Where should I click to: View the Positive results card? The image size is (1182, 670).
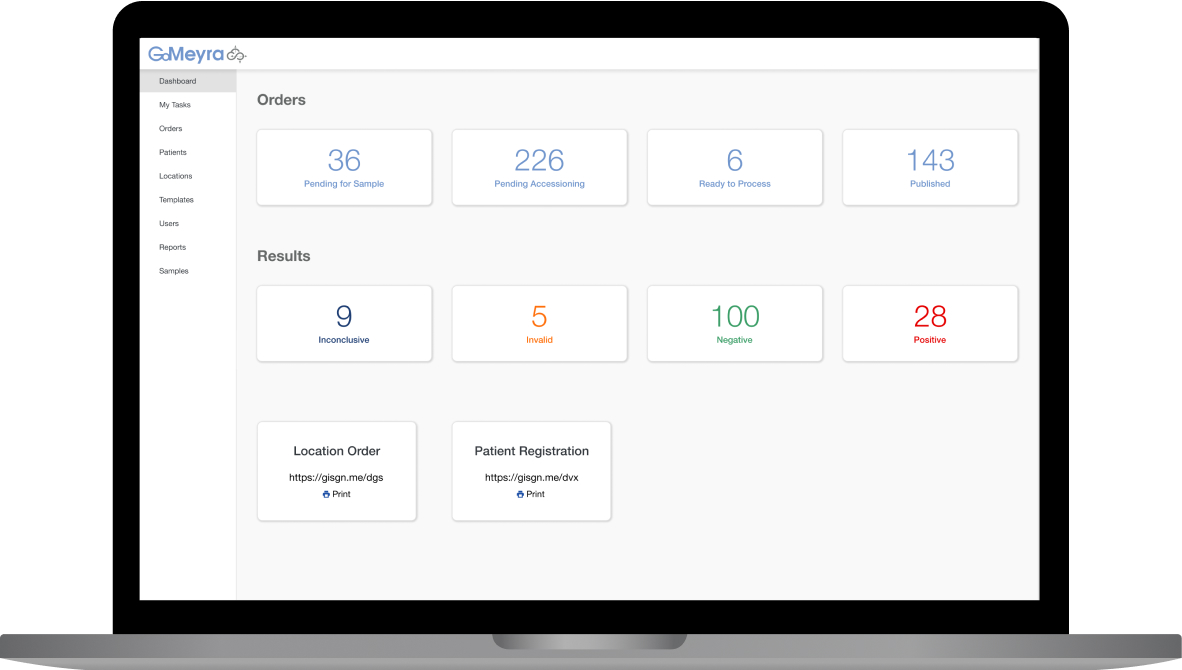(x=930, y=323)
